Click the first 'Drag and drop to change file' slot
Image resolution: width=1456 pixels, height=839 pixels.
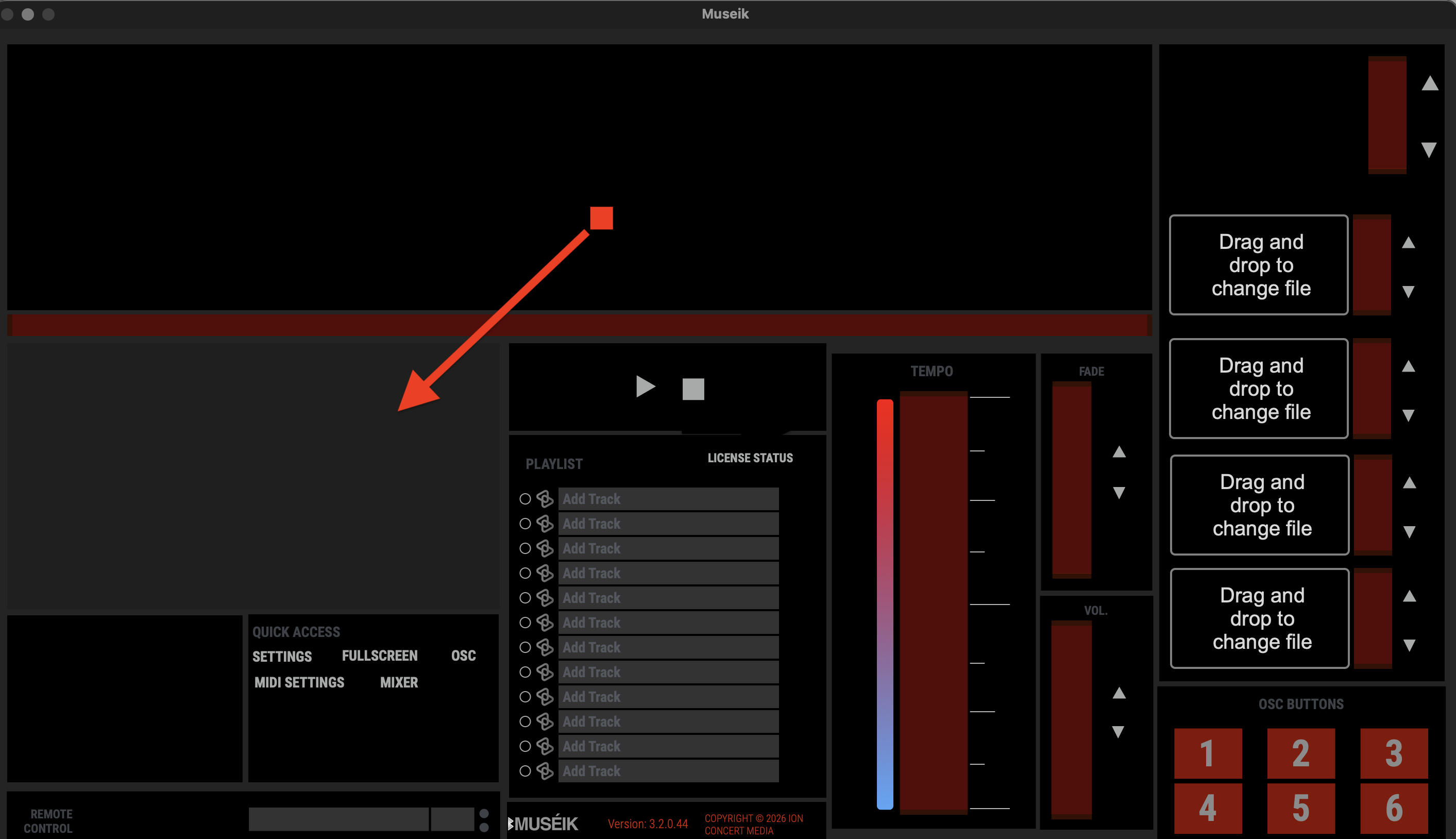click(x=1259, y=265)
